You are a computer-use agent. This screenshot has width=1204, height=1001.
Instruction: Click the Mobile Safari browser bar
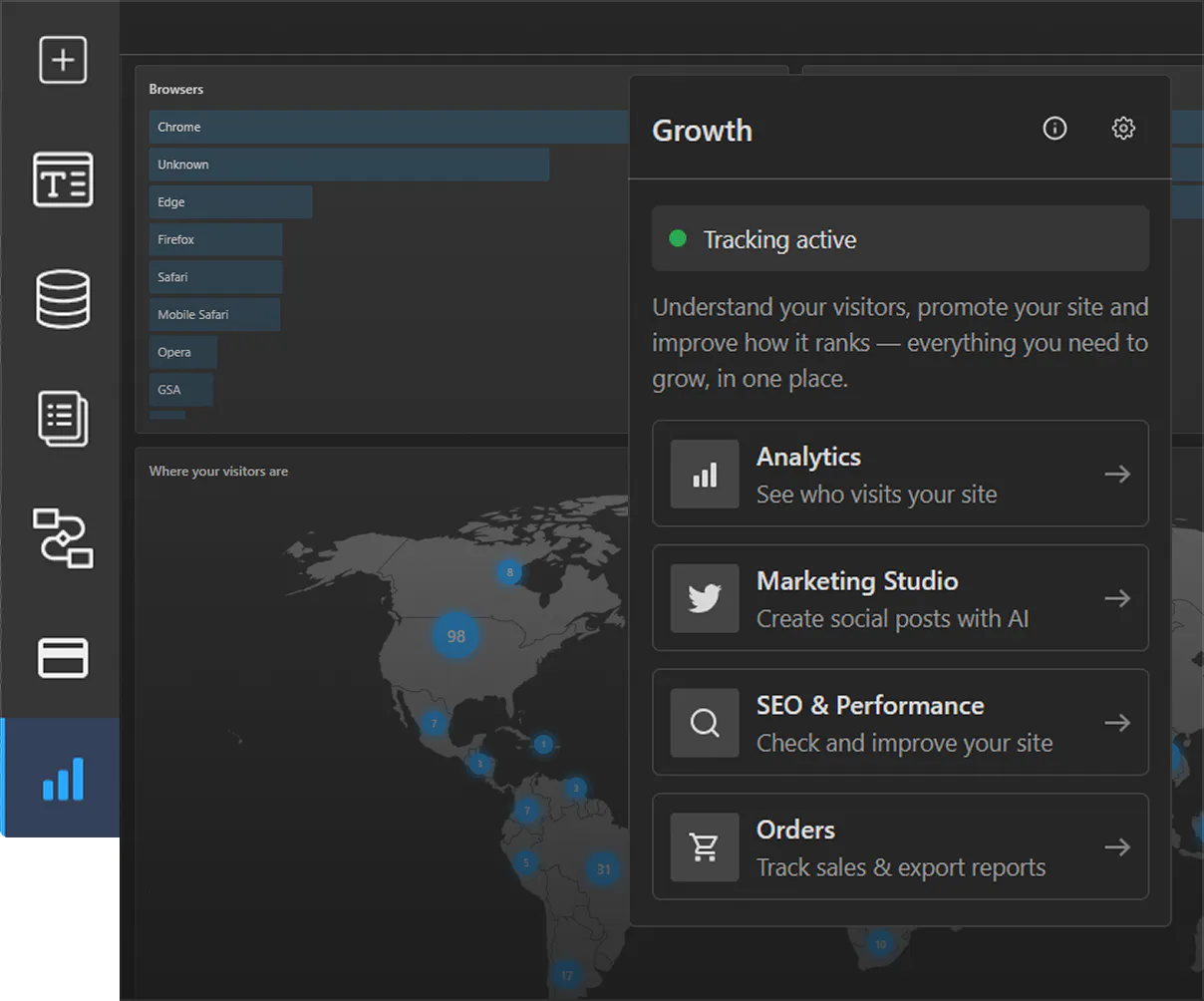tap(214, 314)
